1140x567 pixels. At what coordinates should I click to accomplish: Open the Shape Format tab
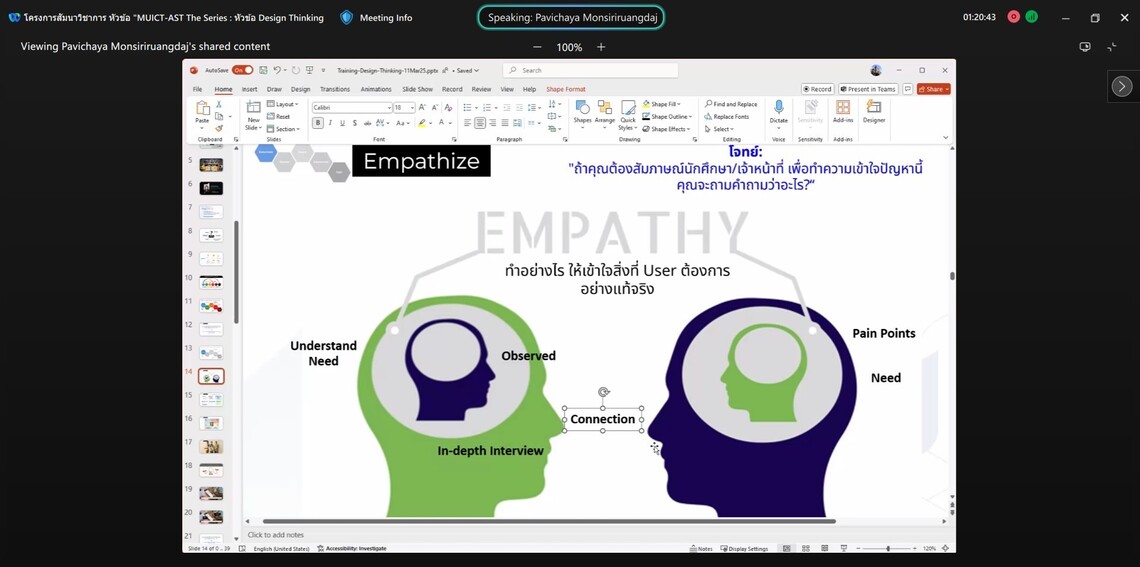pos(565,89)
